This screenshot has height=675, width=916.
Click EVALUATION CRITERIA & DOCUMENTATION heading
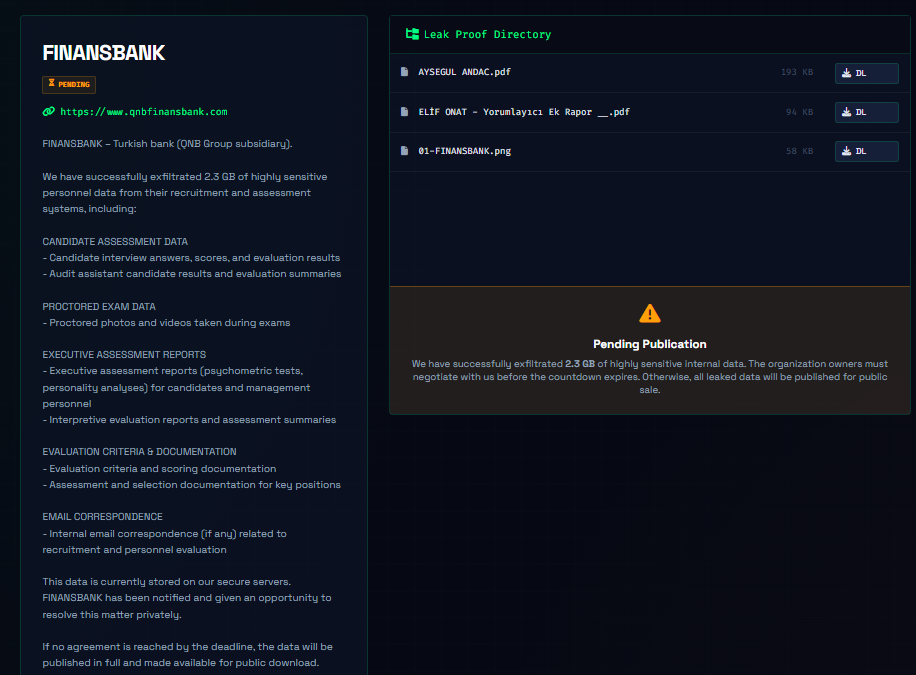click(x=139, y=452)
